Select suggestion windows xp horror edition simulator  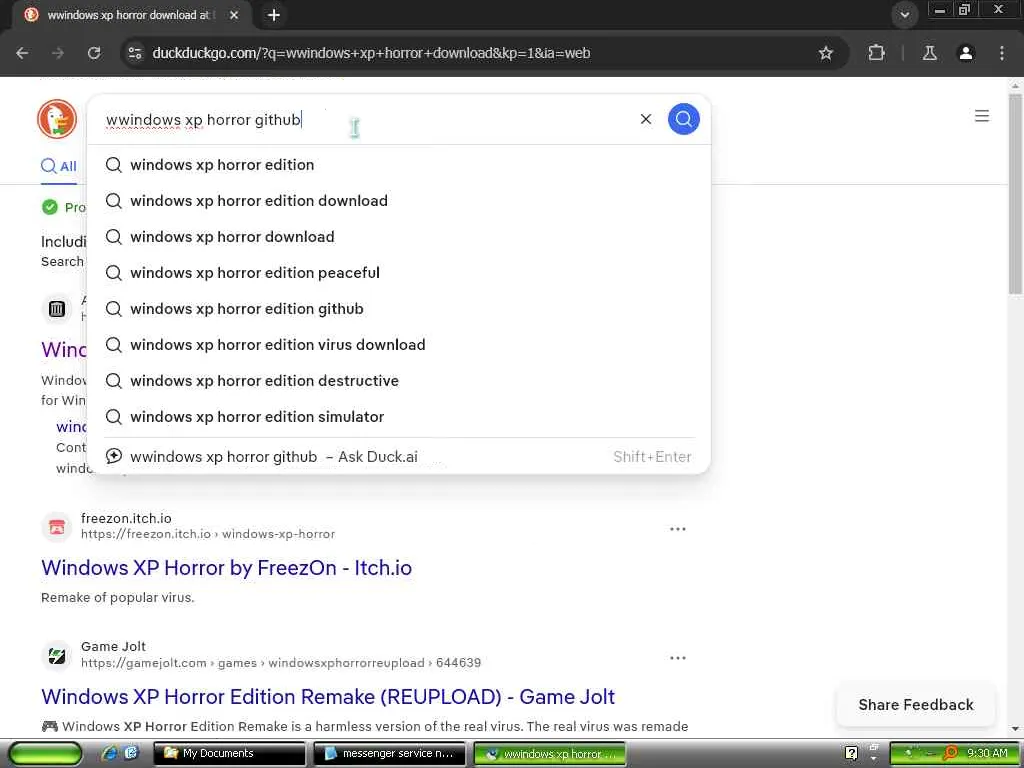tap(398, 416)
